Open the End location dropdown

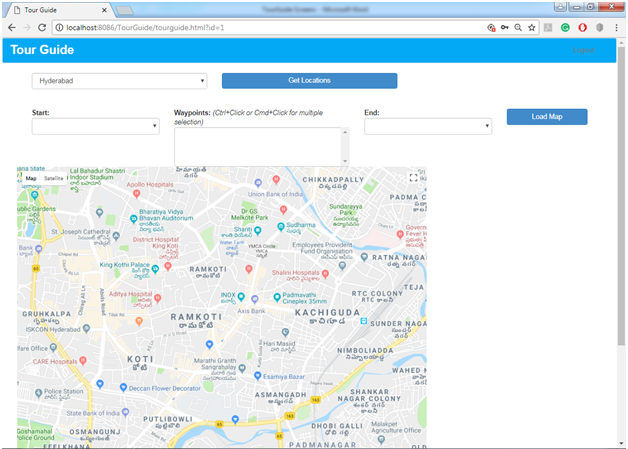point(428,126)
